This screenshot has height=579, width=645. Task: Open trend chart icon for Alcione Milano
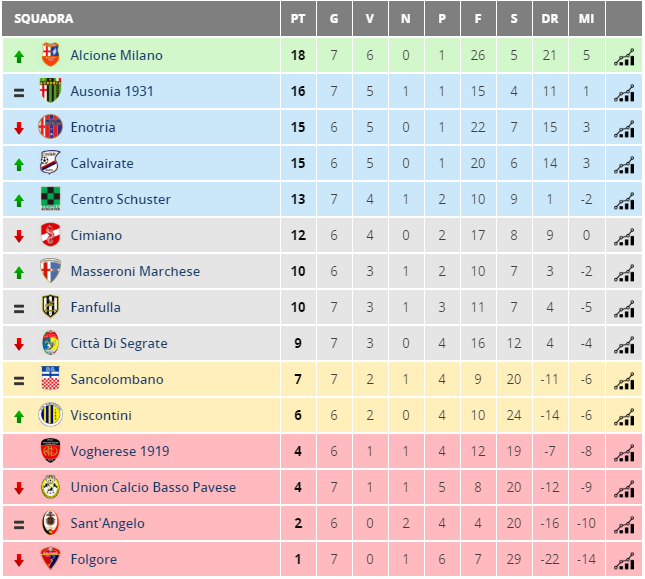[624, 57]
